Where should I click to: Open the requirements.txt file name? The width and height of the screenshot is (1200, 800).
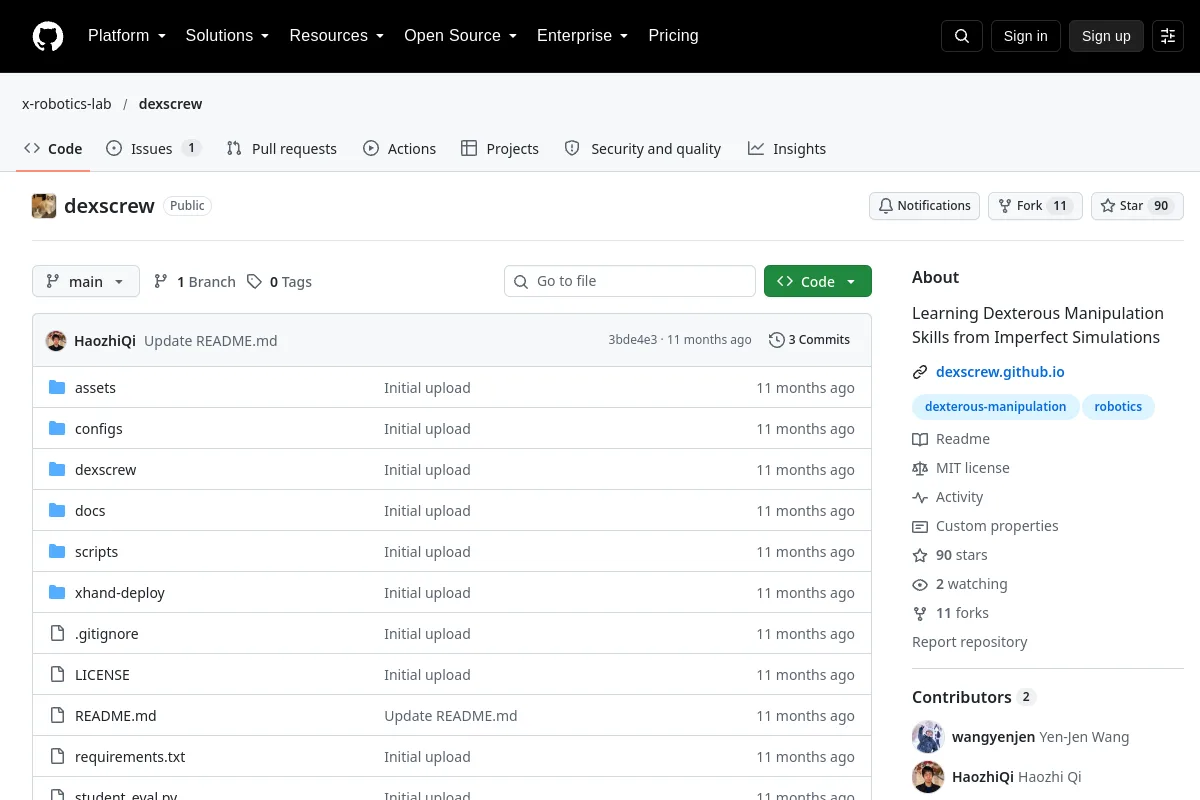pos(130,757)
